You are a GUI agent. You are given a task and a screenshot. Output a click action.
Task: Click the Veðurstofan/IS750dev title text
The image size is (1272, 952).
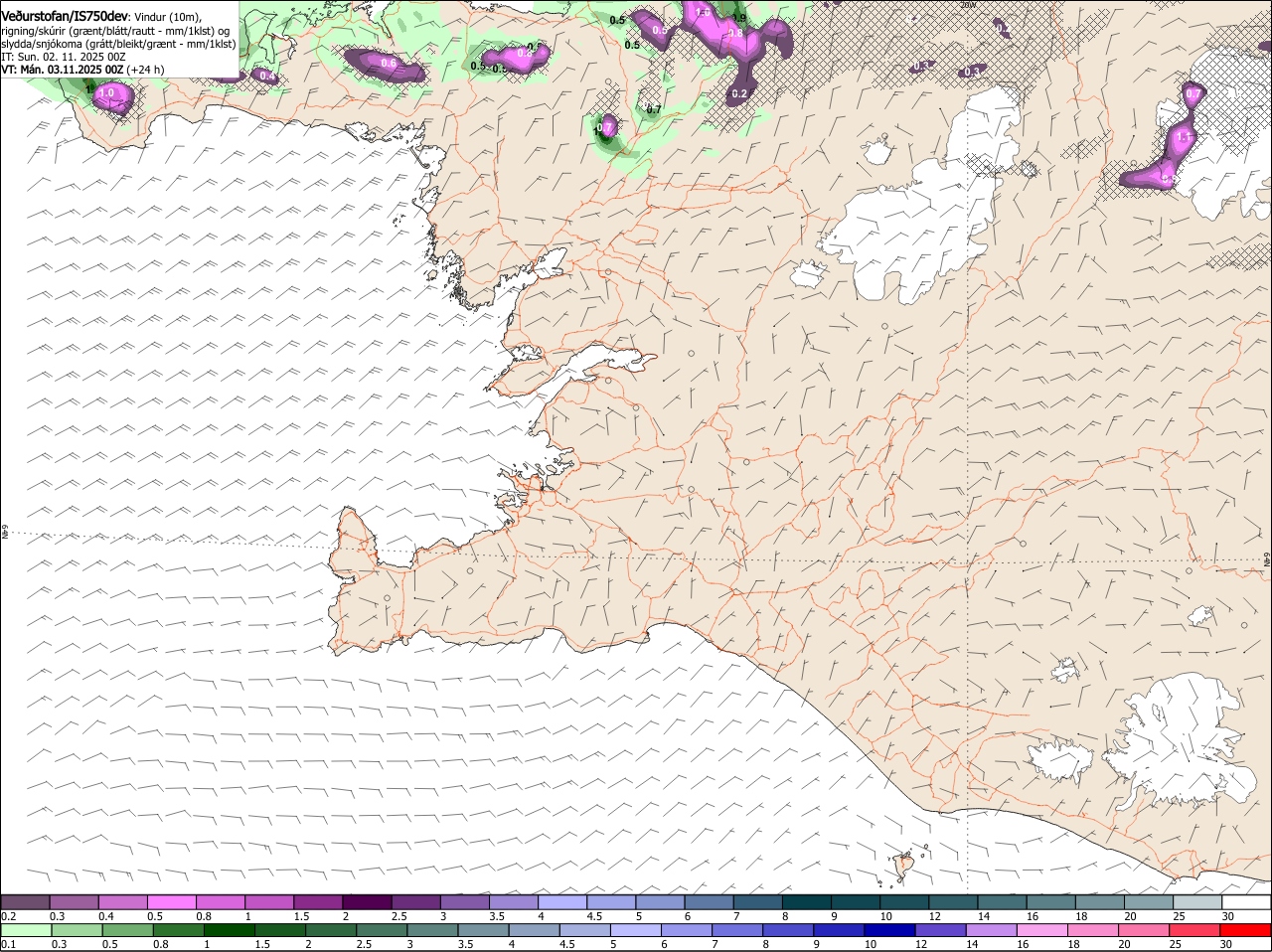tap(65, 15)
